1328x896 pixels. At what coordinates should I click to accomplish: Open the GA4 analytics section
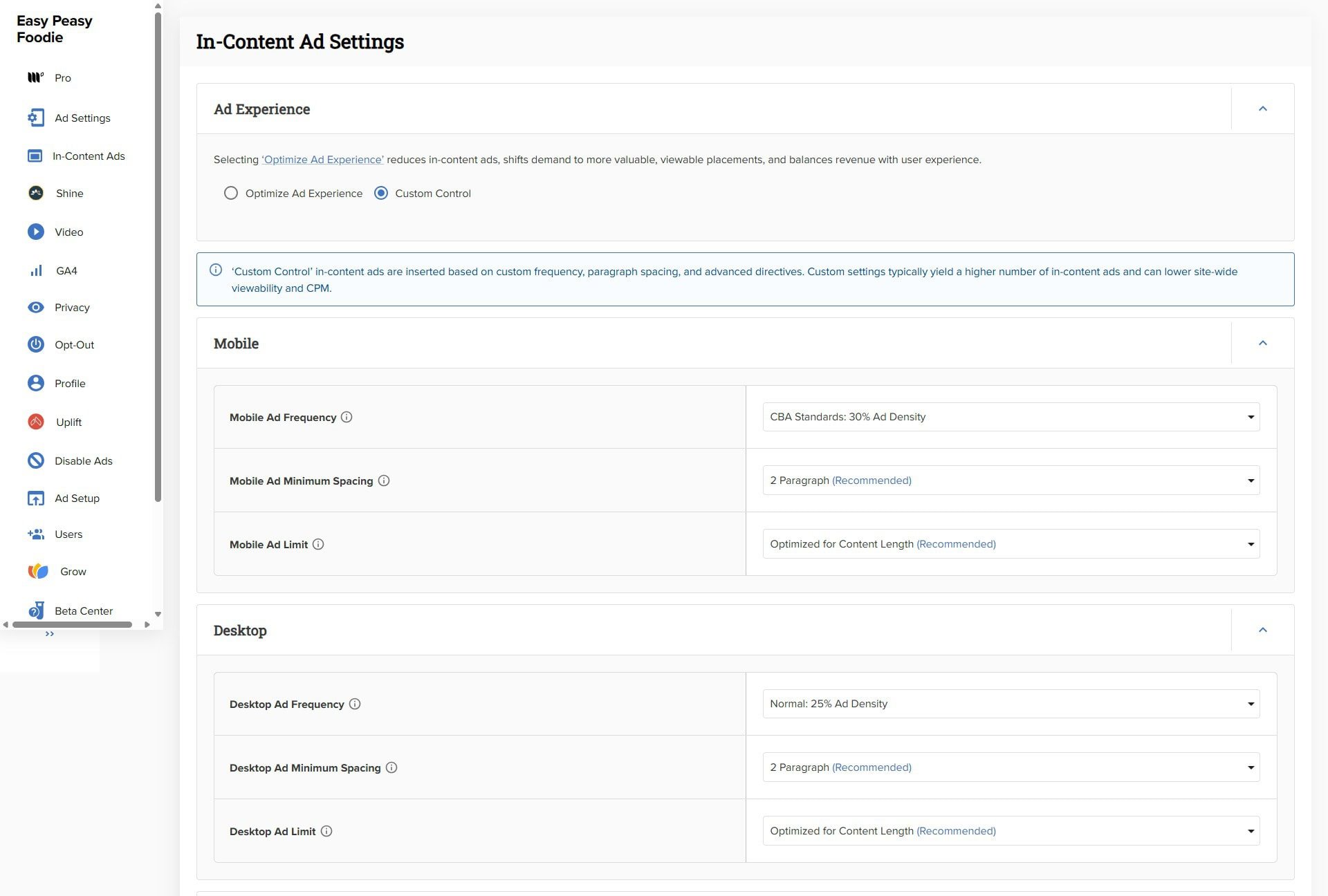tap(36, 270)
